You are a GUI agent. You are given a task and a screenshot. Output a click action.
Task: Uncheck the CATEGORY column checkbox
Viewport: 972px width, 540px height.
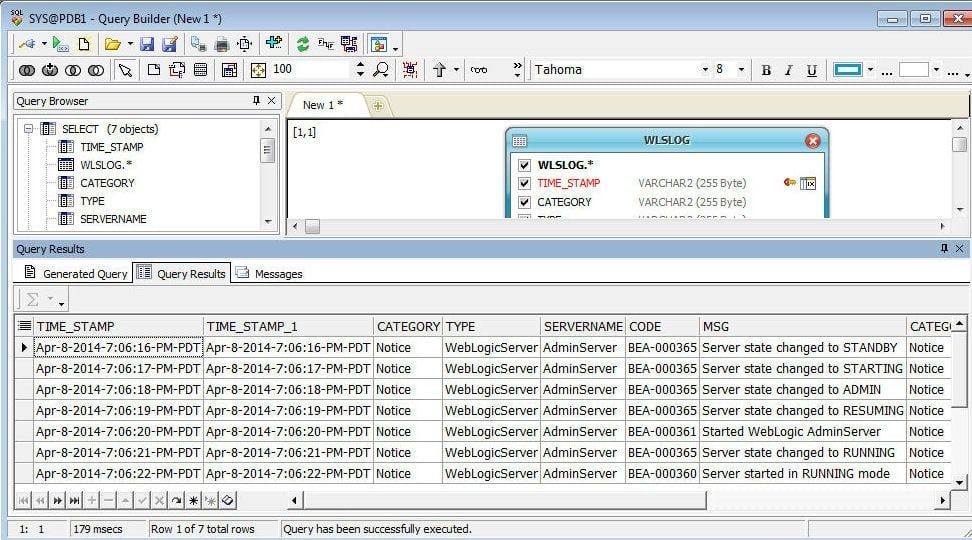coord(524,202)
